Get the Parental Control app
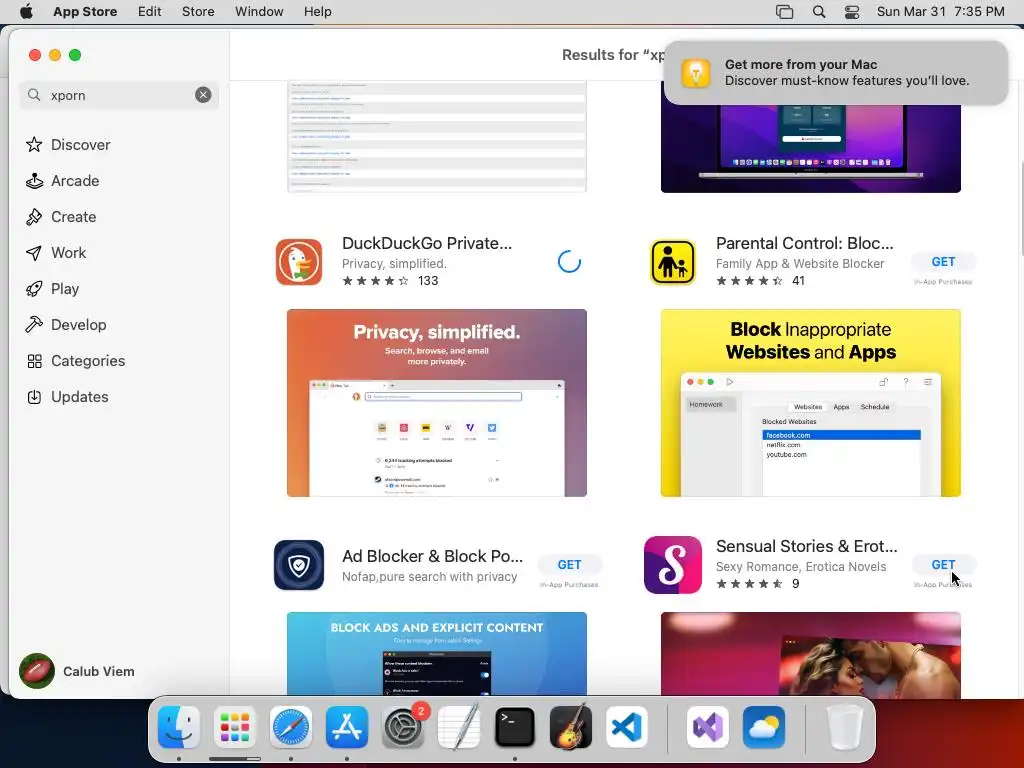Screen dimensions: 1024x768 coord(943,262)
